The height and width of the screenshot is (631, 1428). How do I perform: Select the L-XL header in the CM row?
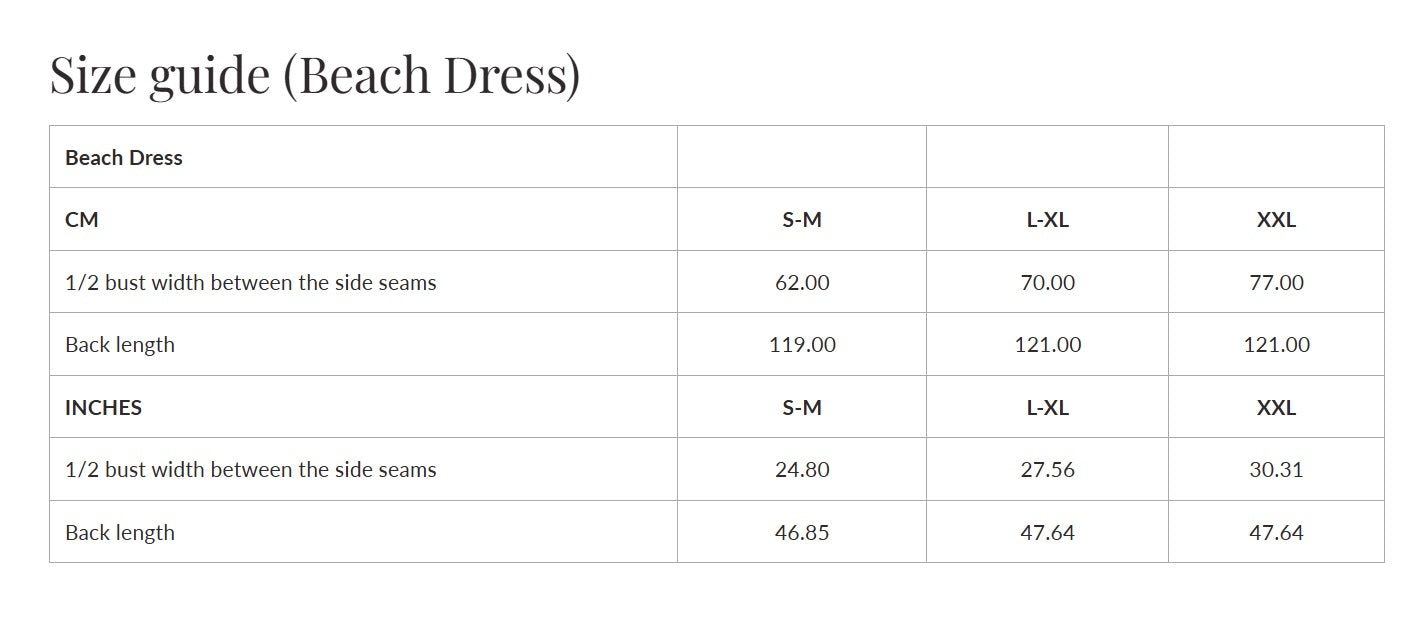point(1047,220)
